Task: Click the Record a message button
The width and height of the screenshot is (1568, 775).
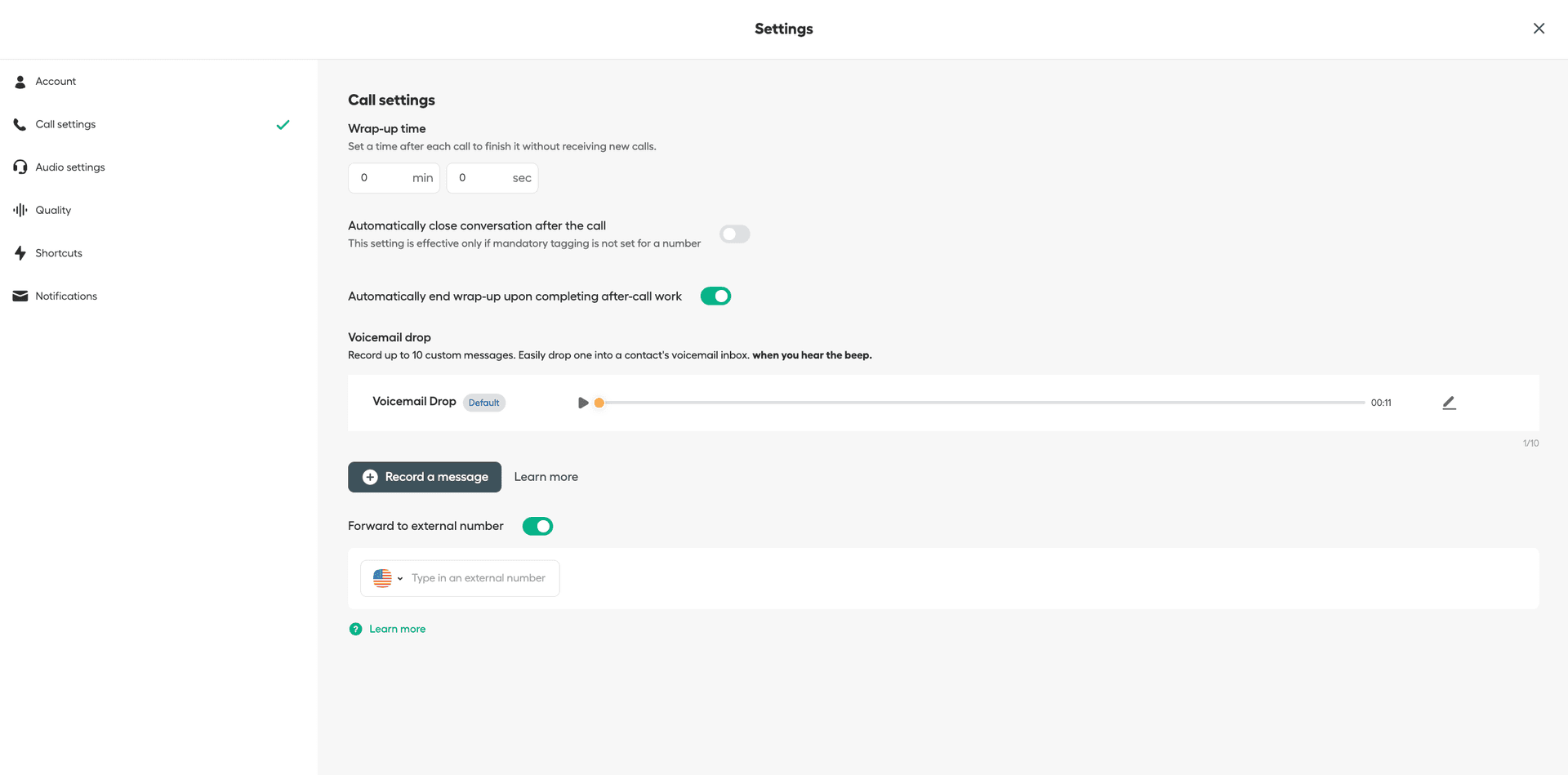Action: point(425,477)
